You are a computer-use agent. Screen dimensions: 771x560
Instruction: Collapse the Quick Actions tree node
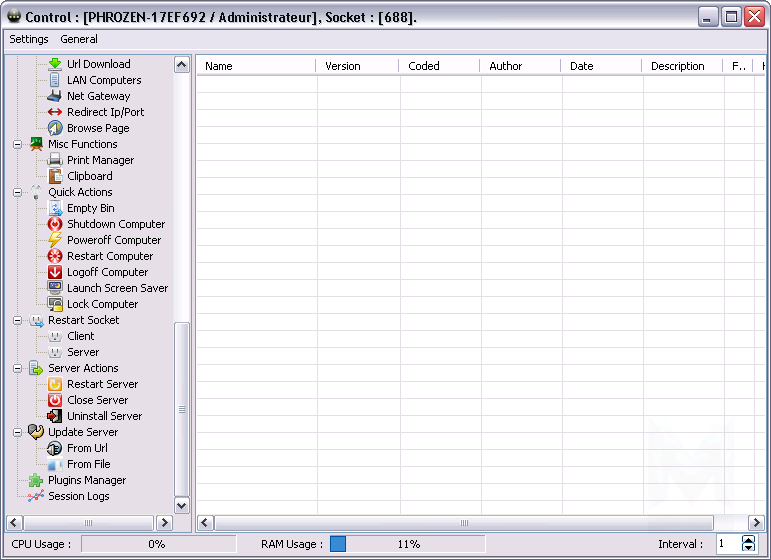[17, 192]
